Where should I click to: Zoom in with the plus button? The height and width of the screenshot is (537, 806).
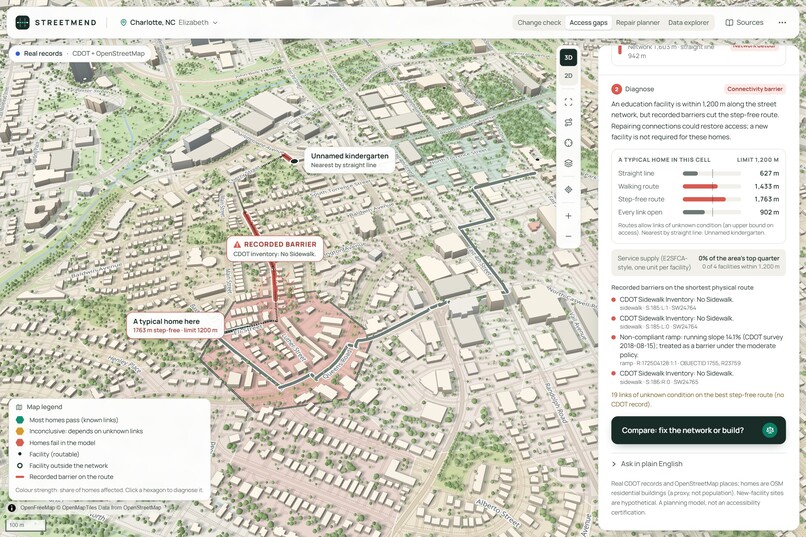coord(568,216)
